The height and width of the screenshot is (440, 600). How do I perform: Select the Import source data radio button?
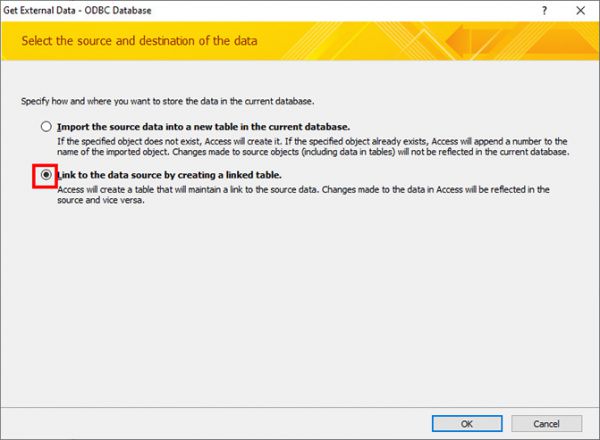point(45,127)
